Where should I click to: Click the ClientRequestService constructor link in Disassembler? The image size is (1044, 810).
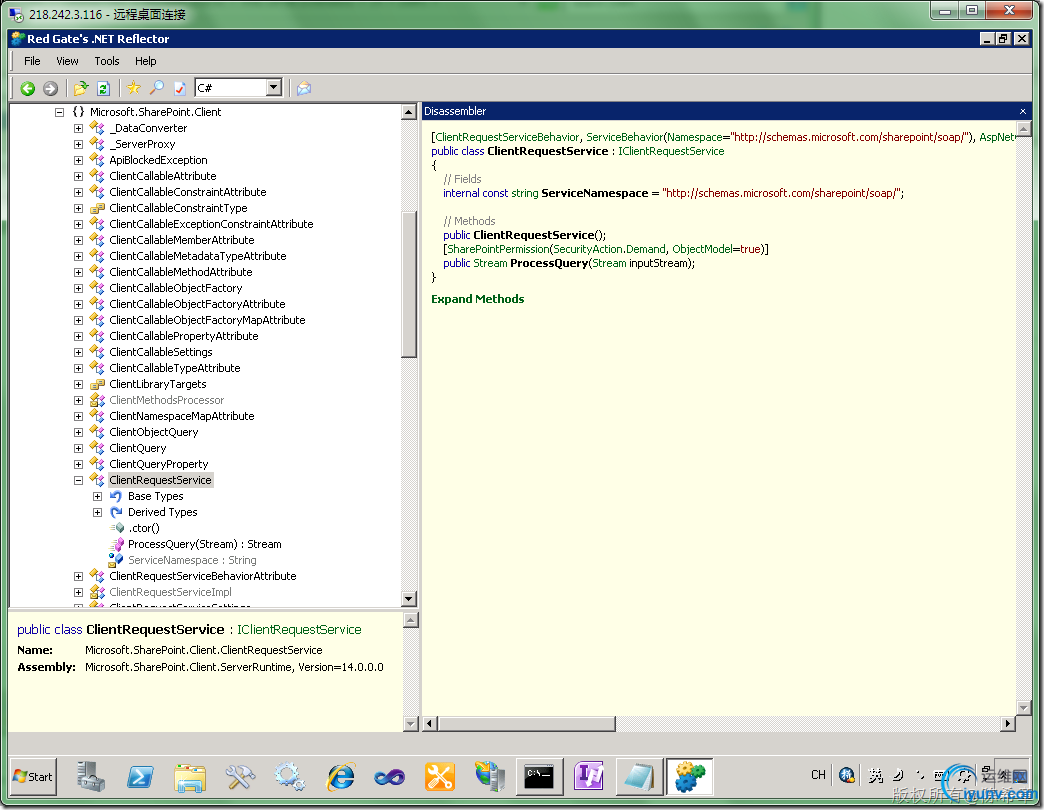533,235
